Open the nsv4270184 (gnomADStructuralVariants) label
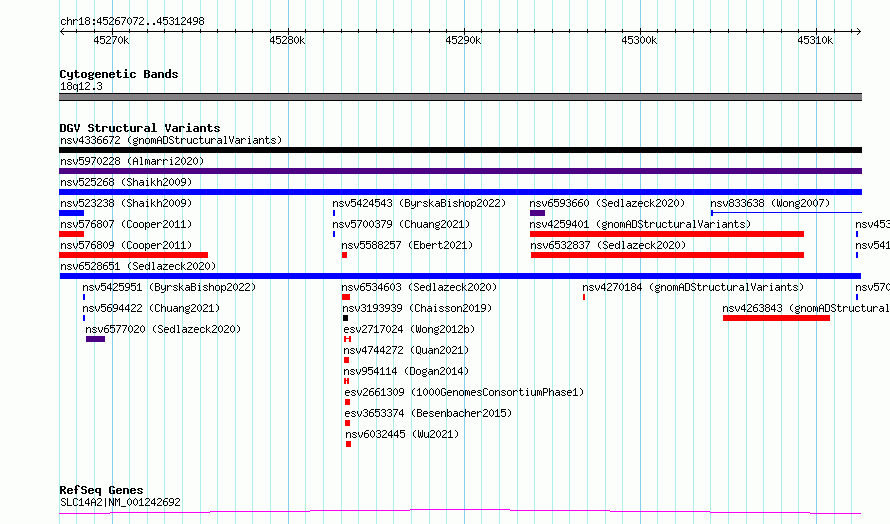This screenshot has height=524, width=890. pyautogui.click(x=693, y=287)
